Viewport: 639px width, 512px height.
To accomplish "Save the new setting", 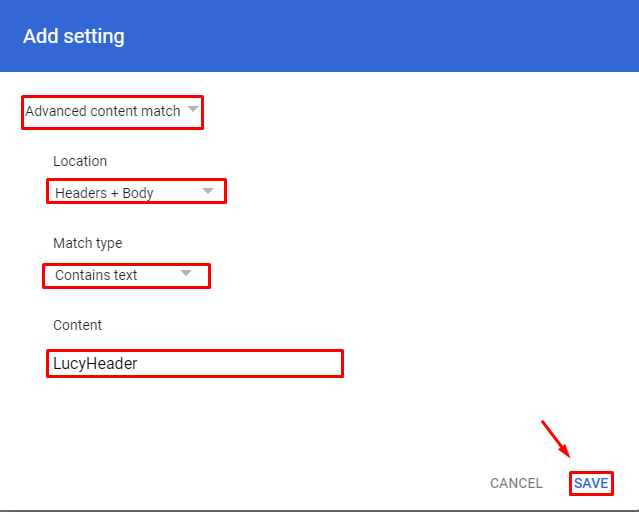I will 591,483.
